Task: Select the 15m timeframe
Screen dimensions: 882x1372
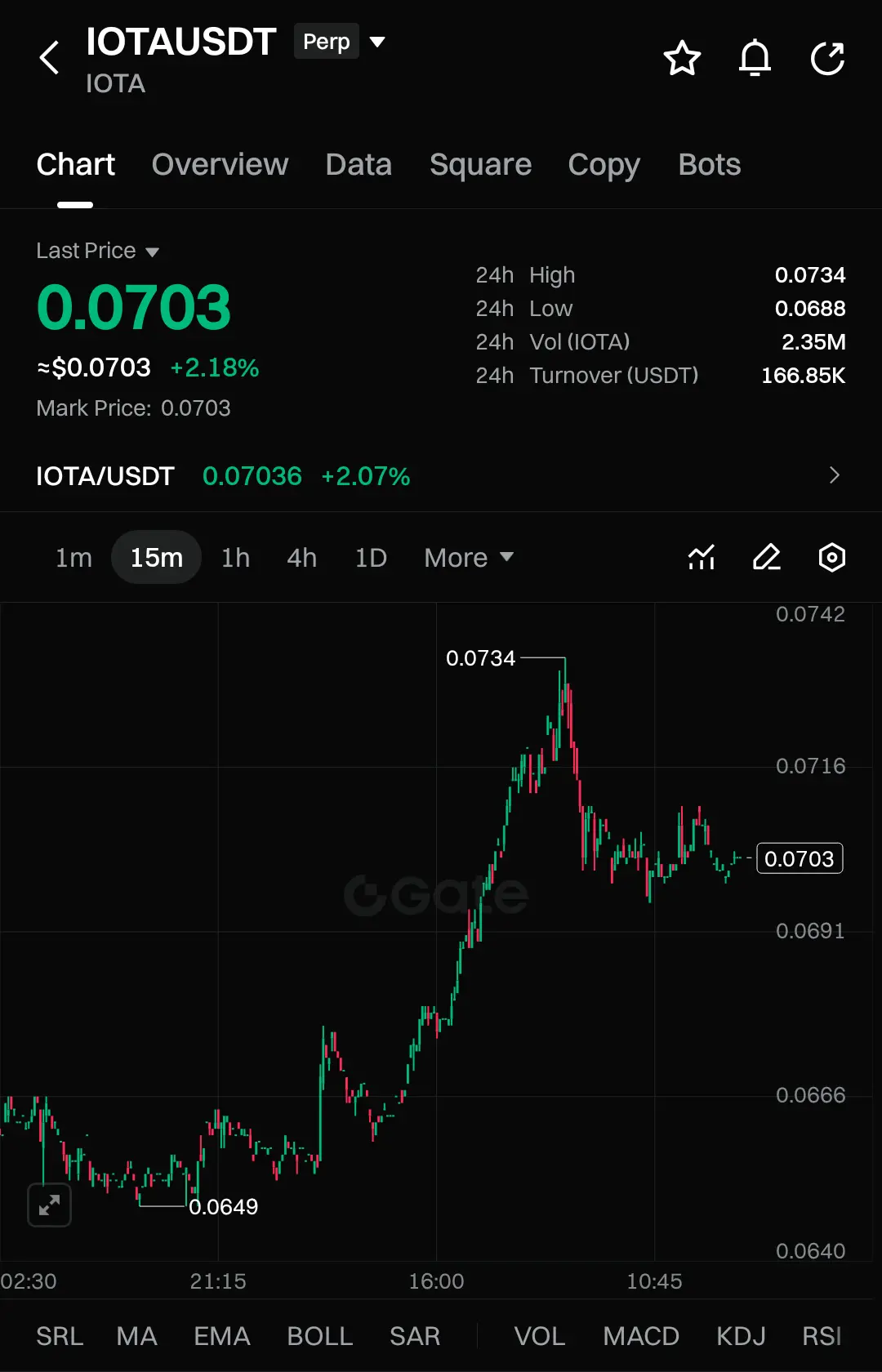Action: [156, 558]
